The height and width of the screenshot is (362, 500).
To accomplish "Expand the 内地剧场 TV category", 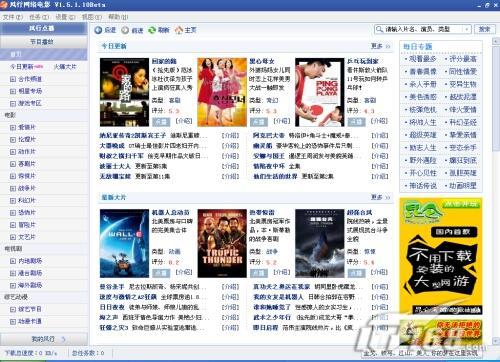I will point(13,261).
